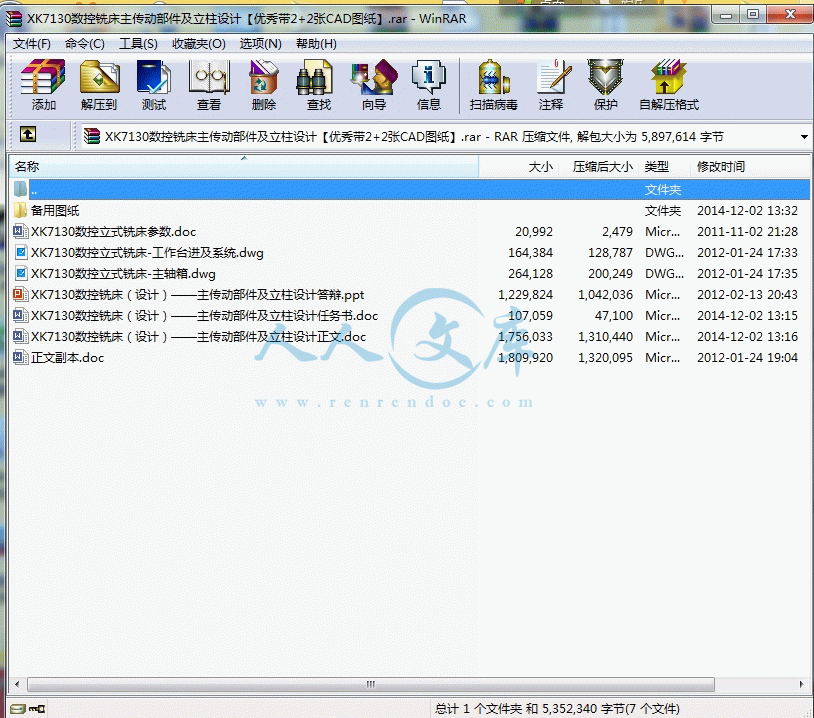The width and height of the screenshot is (814, 718).
Task: Select the 备用图纸 folder name
Action: (x=55, y=211)
